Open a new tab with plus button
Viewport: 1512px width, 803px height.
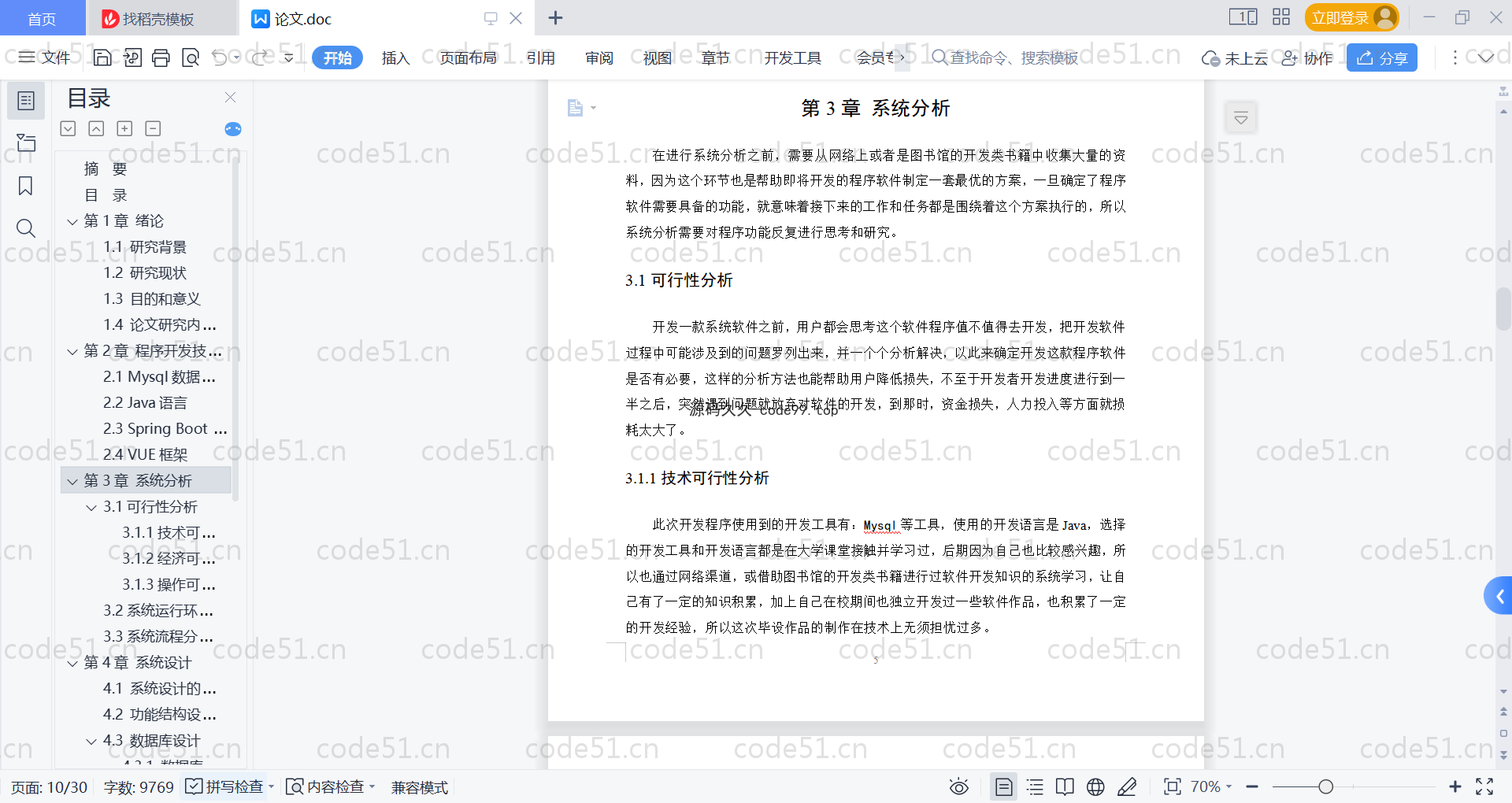tap(555, 17)
